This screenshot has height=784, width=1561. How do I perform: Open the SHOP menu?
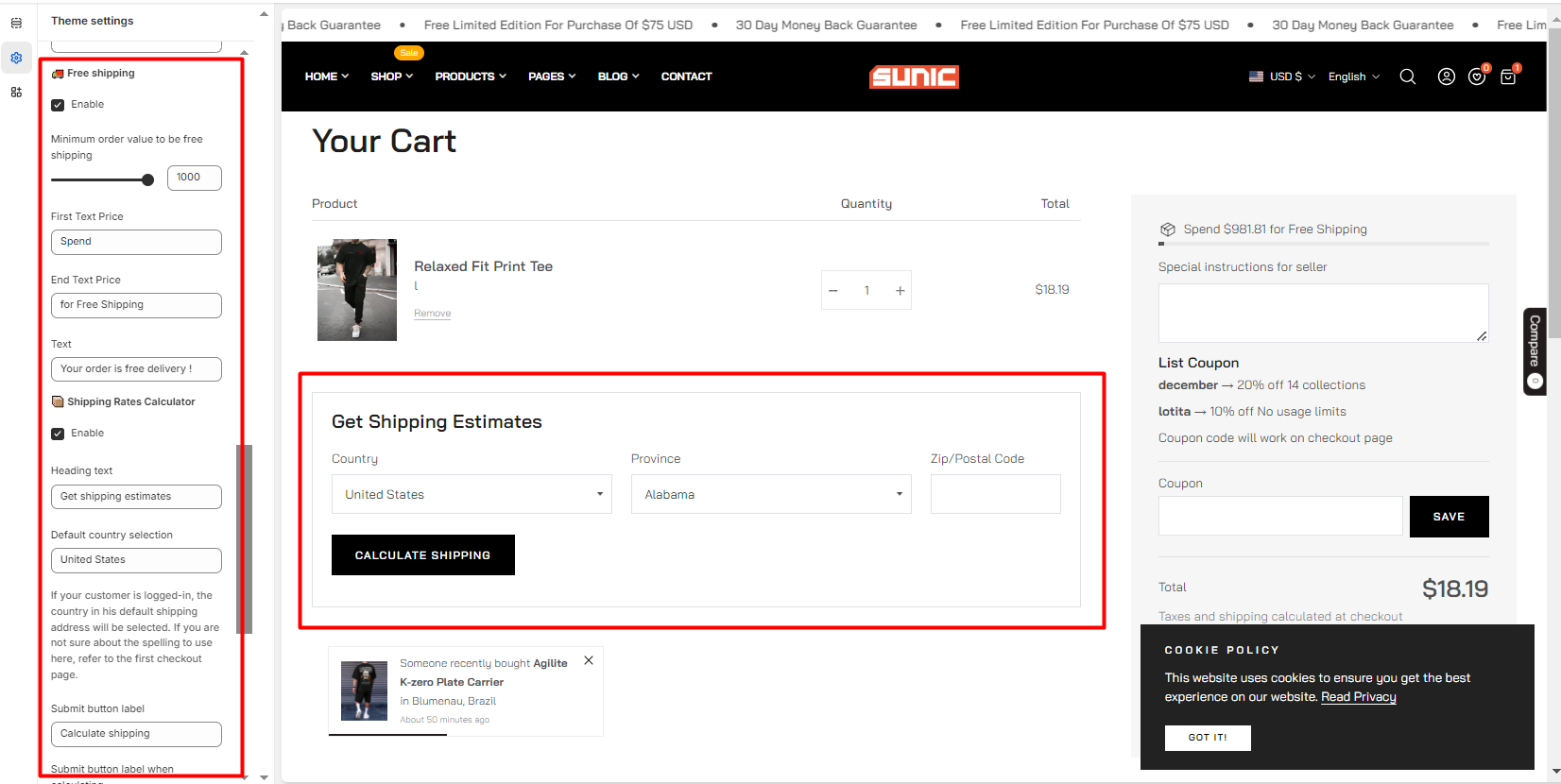(391, 77)
